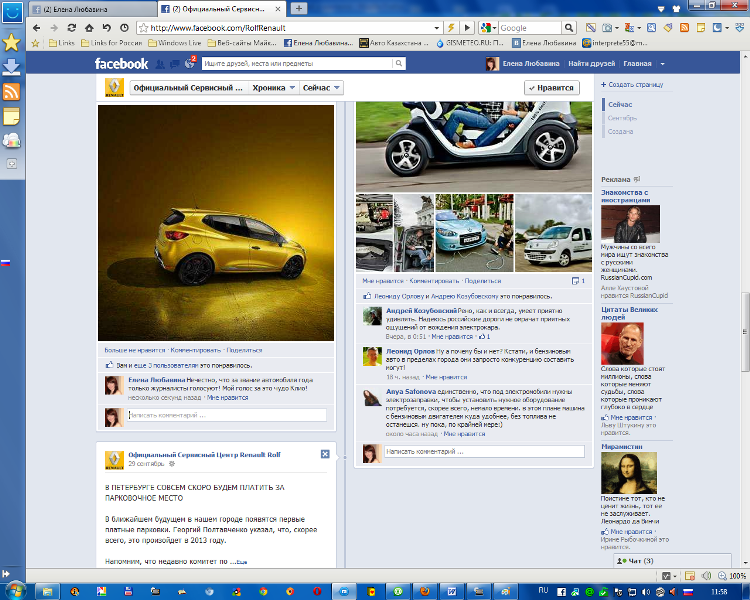The width and height of the screenshot is (750, 600).
Task: Expand the Хроника dropdown
Action: click(x=273, y=88)
